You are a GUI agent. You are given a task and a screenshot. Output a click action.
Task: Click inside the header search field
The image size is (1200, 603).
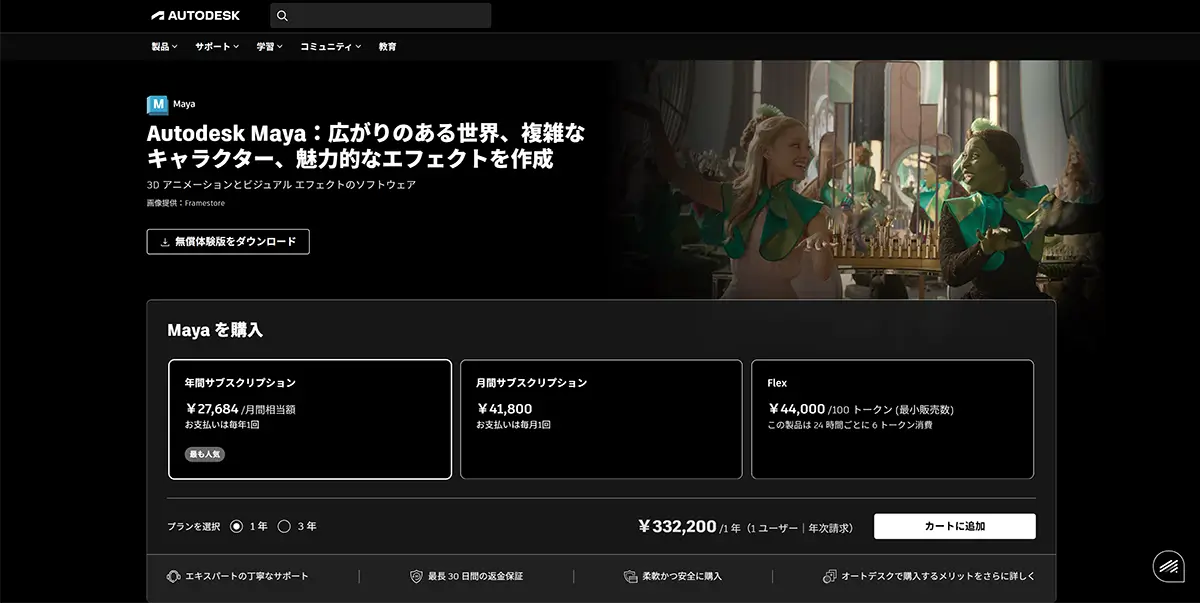[390, 16]
